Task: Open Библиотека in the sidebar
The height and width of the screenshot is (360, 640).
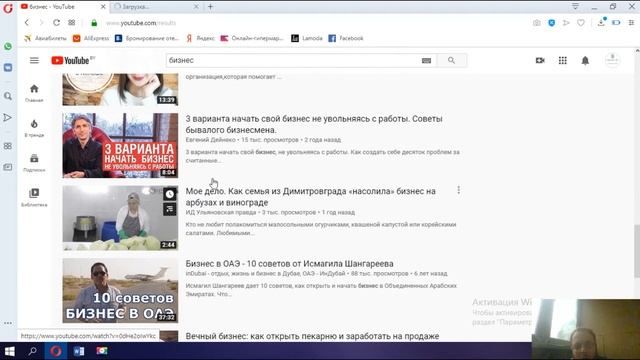Action: pos(34,198)
